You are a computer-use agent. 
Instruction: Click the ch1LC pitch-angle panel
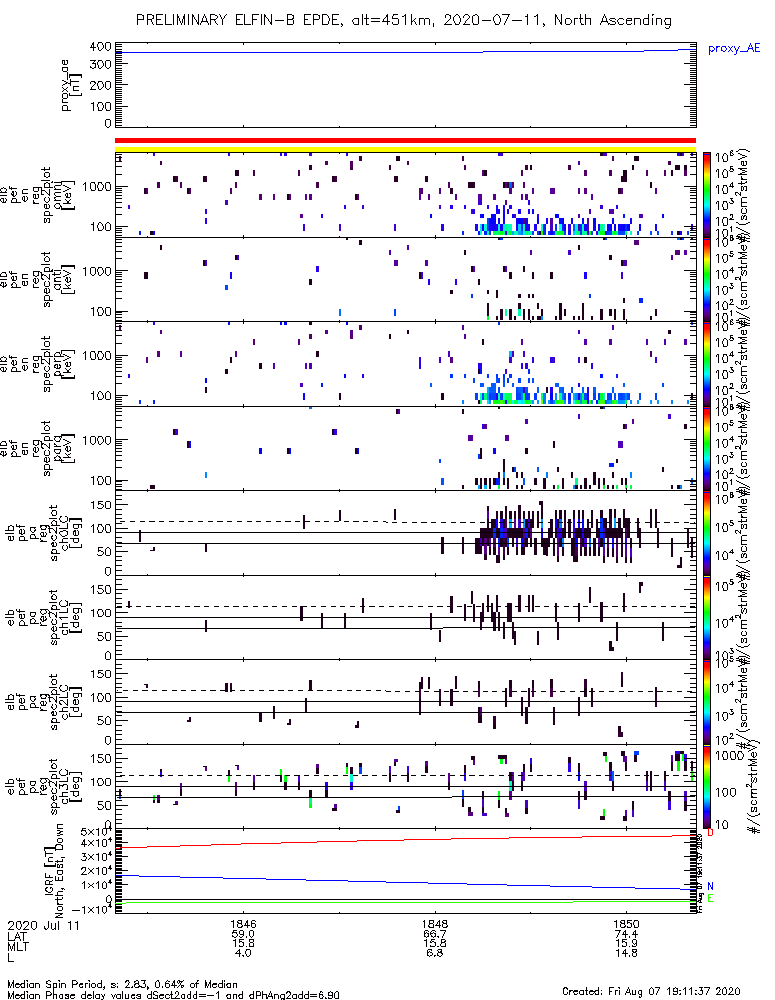(405, 617)
